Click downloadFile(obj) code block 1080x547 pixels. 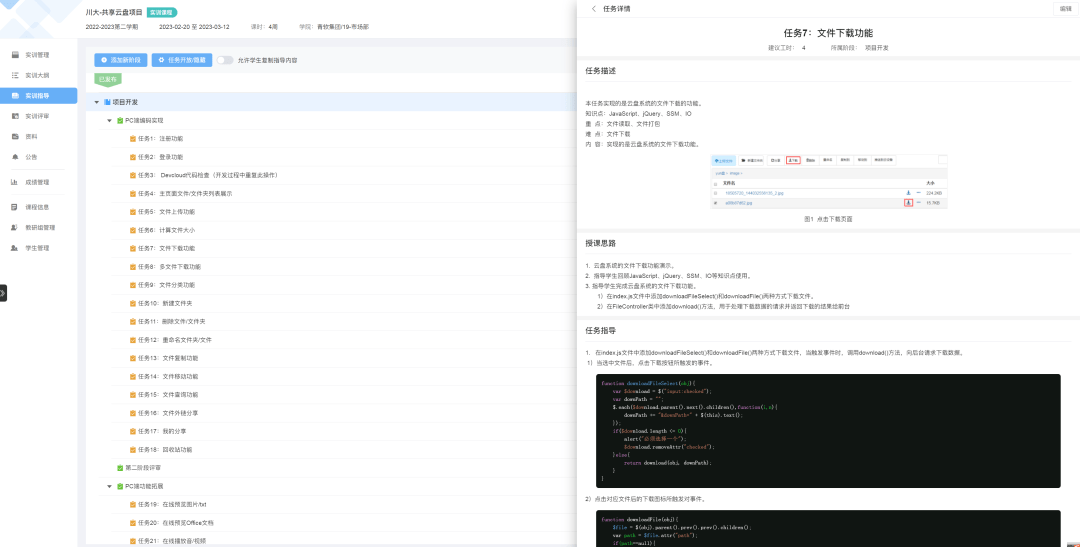(828, 528)
